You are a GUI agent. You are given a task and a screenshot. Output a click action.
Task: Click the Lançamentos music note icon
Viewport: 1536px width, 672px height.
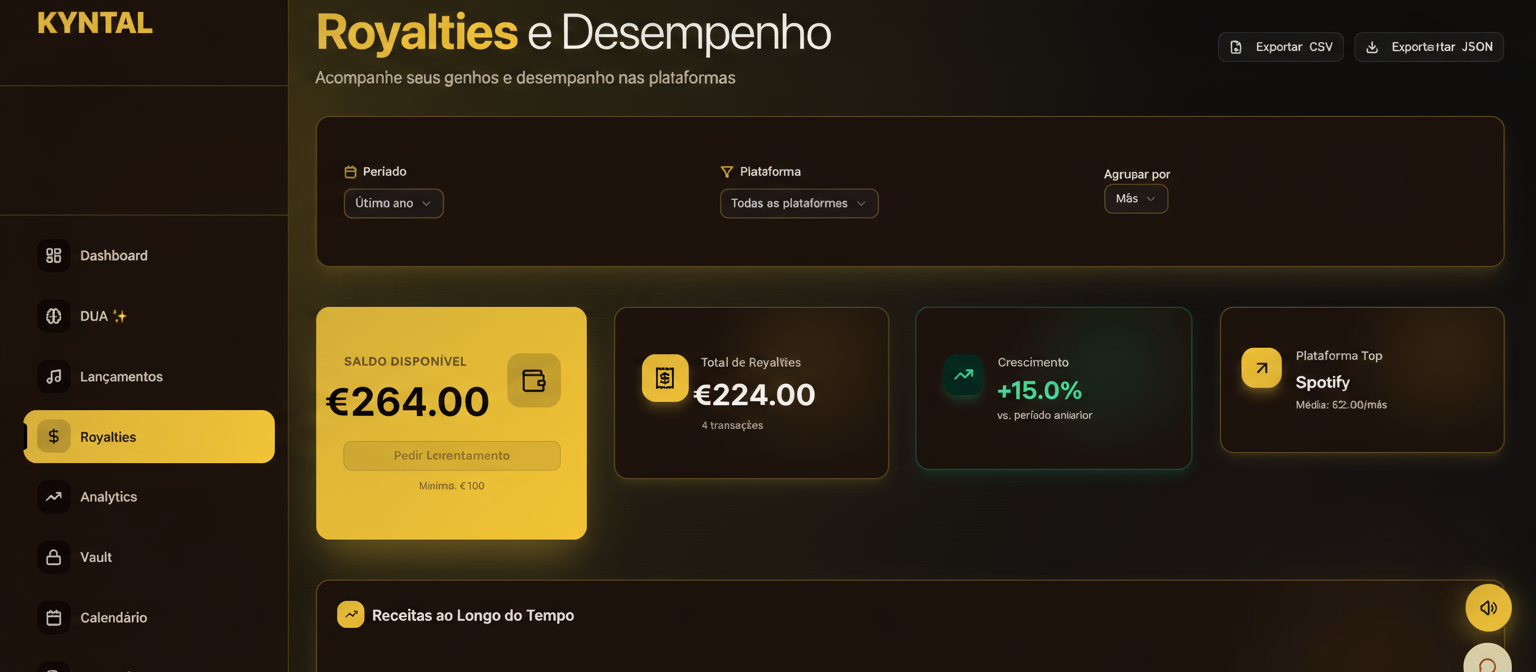(x=54, y=377)
